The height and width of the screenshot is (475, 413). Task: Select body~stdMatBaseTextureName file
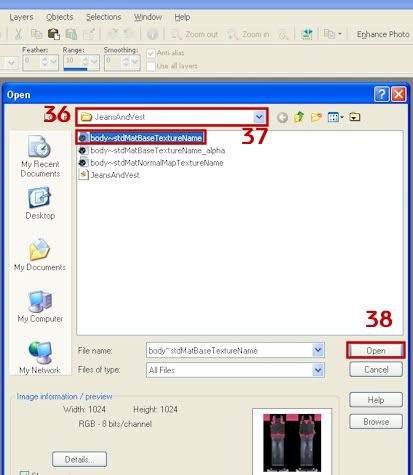(x=141, y=138)
